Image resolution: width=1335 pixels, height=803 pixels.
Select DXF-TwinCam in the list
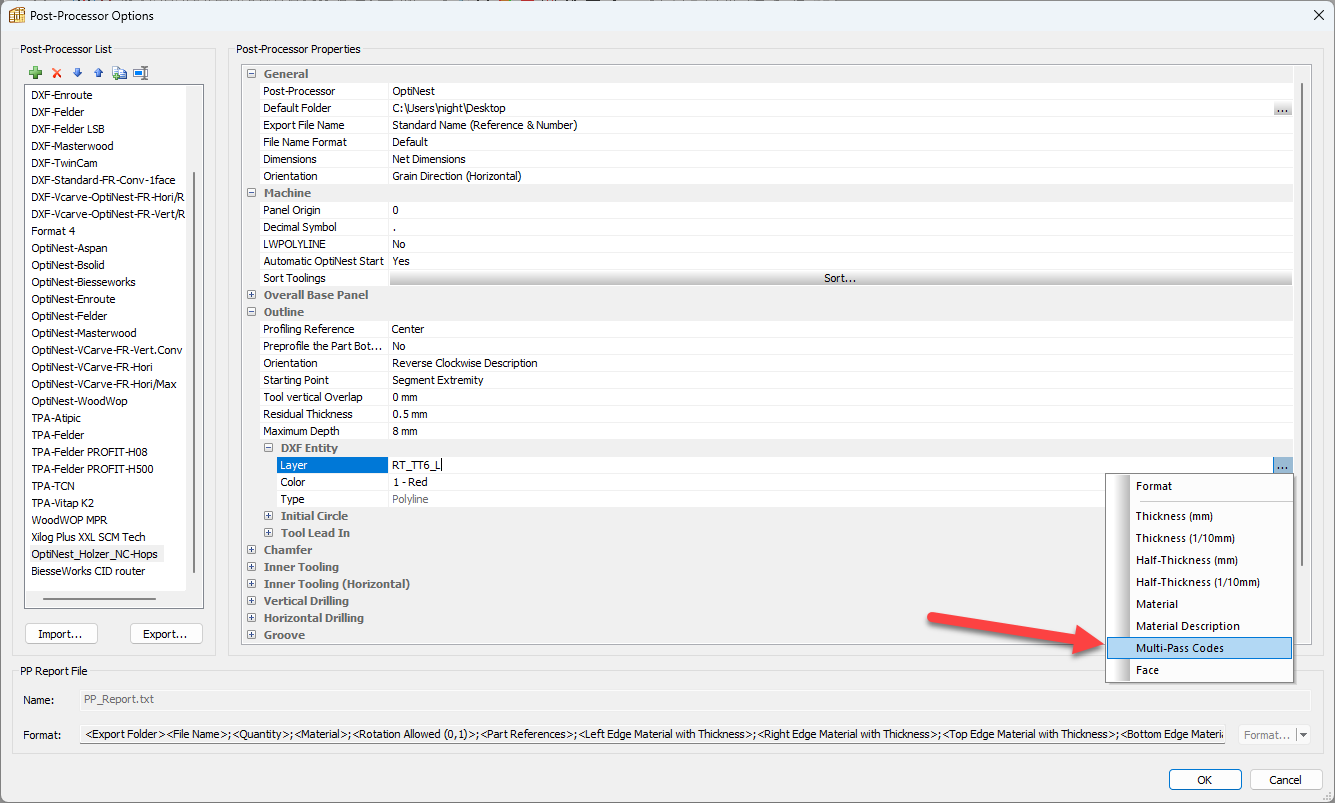click(x=64, y=163)
